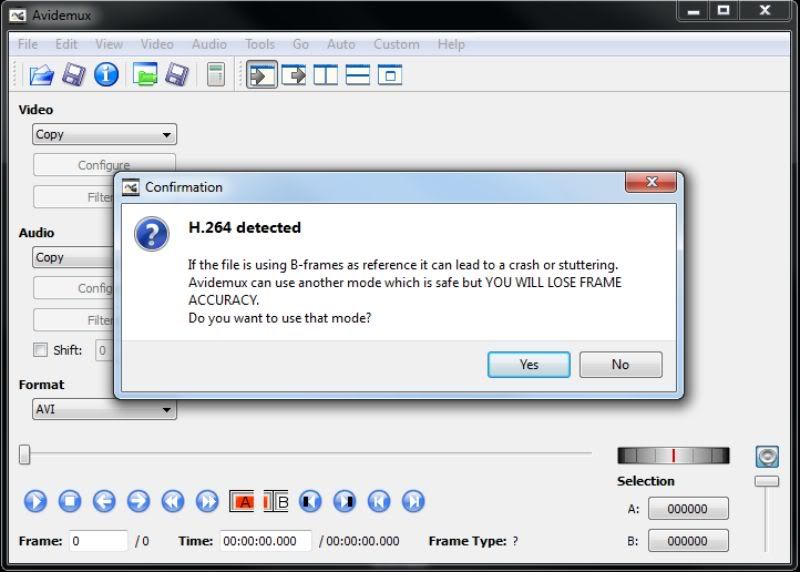Open the Calculator toolbar icon

[216, 75]
